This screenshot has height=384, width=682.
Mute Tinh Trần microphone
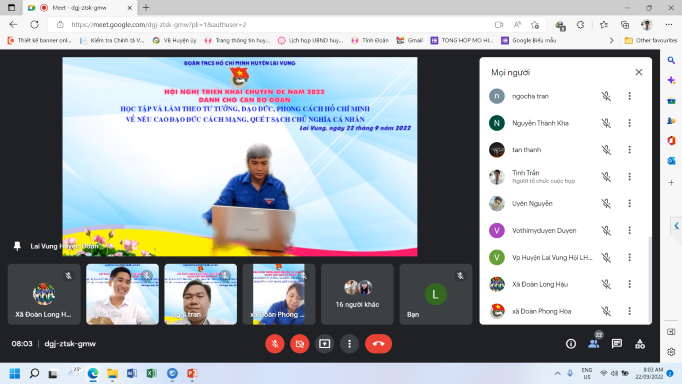(x=606, y=177)
